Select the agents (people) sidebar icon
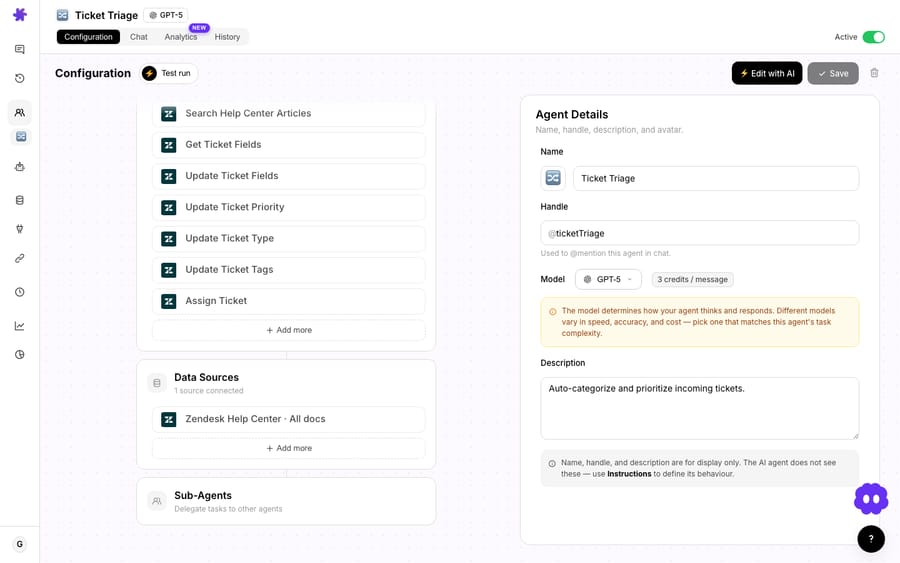 point(20,112)
